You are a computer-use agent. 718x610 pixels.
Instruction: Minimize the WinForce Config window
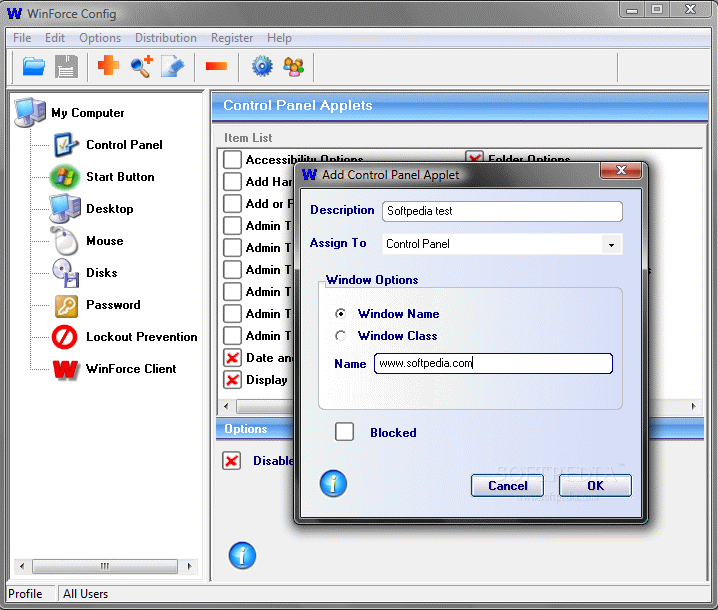tap(632, 10)
